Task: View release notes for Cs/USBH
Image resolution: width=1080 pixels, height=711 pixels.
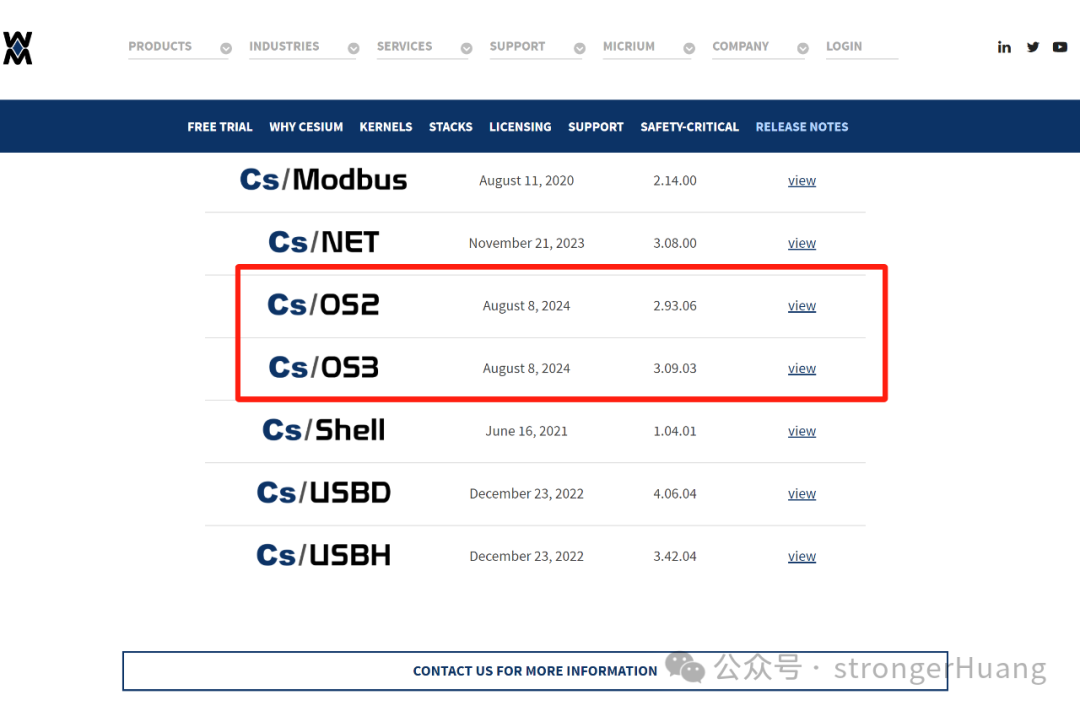Action: tap(802, 556)
